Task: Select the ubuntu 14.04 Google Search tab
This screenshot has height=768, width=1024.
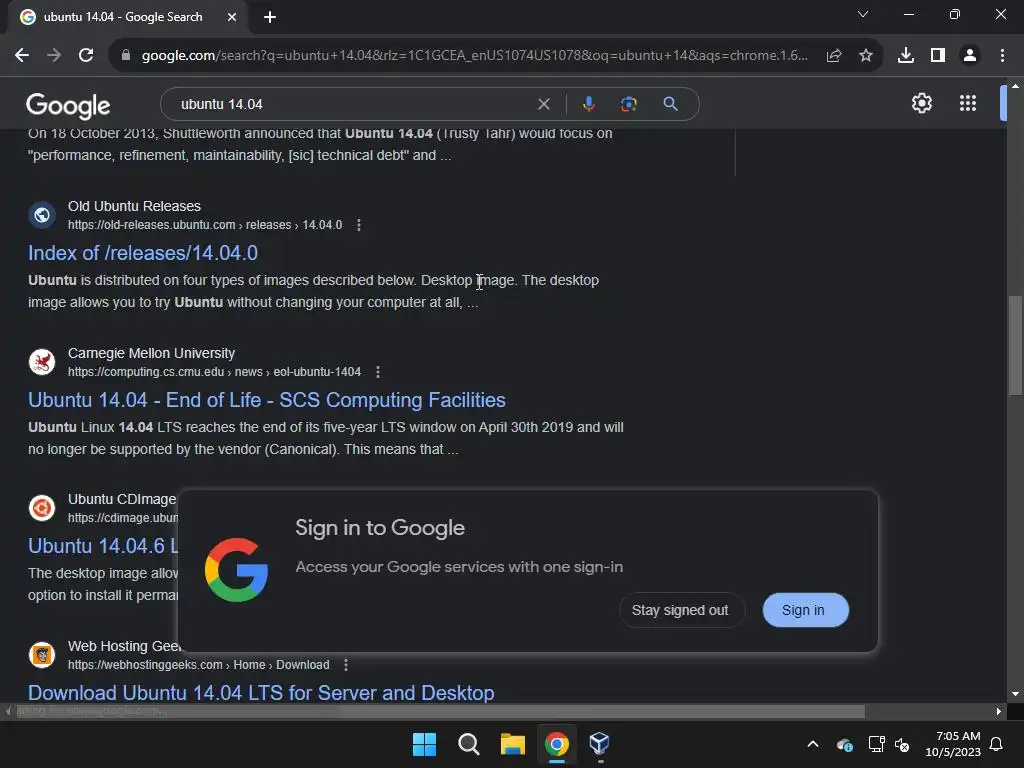Action: pos(127,17)
